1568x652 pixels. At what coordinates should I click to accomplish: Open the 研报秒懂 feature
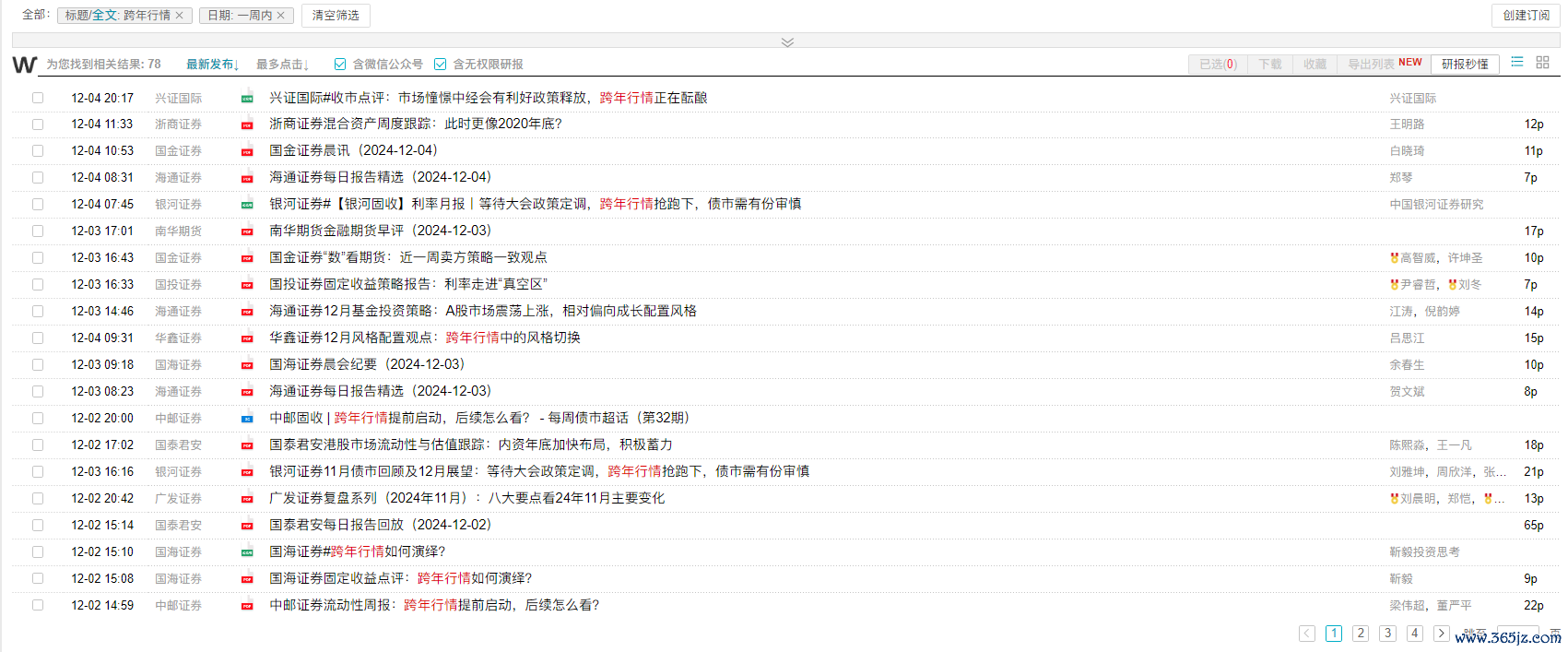pos(1465,64)
